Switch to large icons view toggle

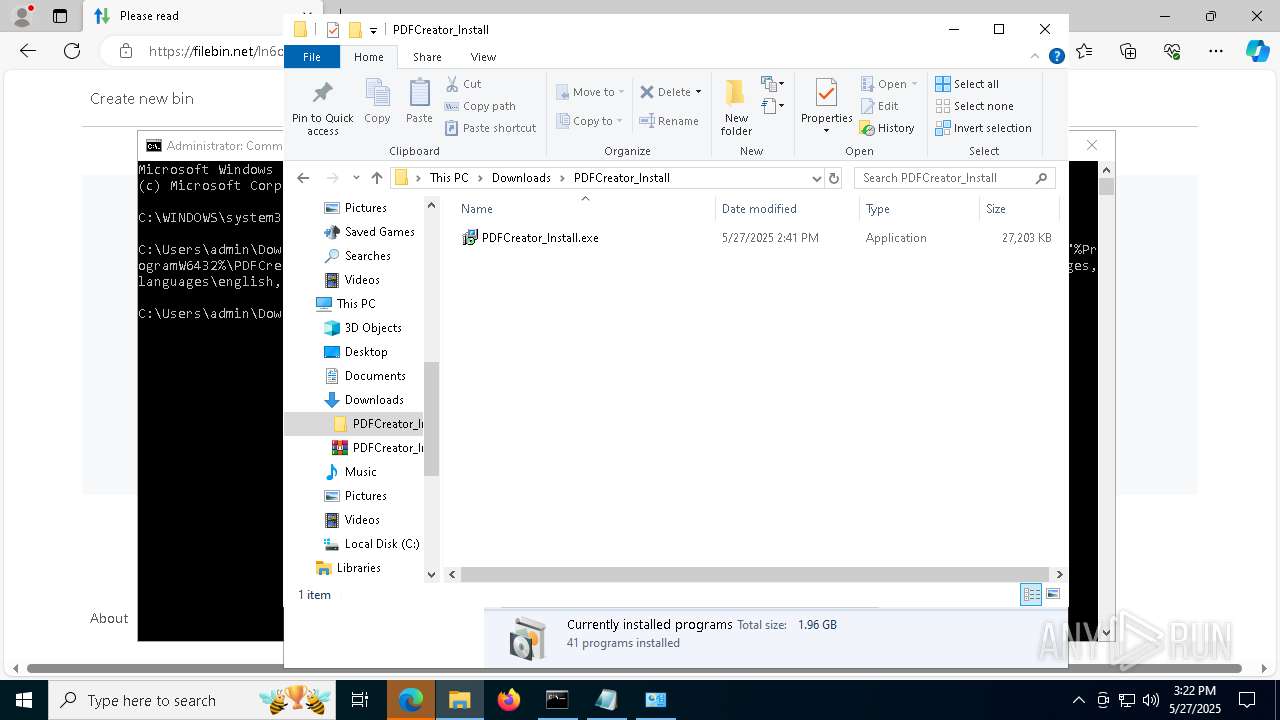pos(1052,595)
